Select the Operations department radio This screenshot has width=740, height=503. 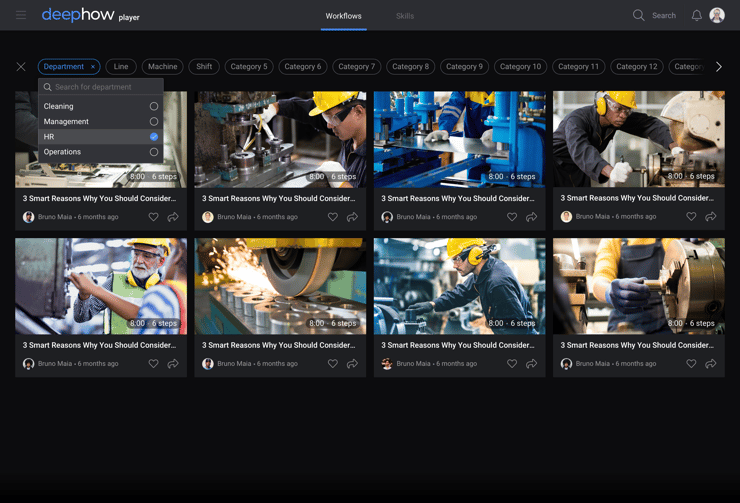tap(154, 152)
